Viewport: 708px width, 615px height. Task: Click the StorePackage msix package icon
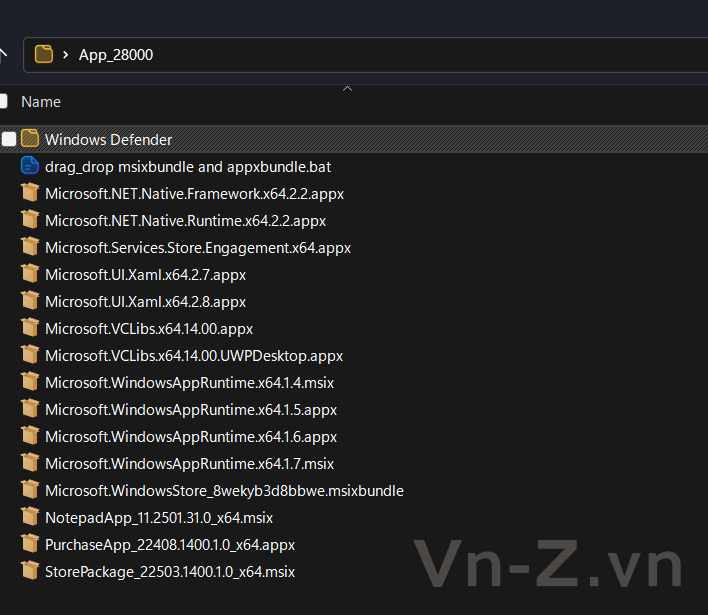pyautogui.click(x=30, y=571)
